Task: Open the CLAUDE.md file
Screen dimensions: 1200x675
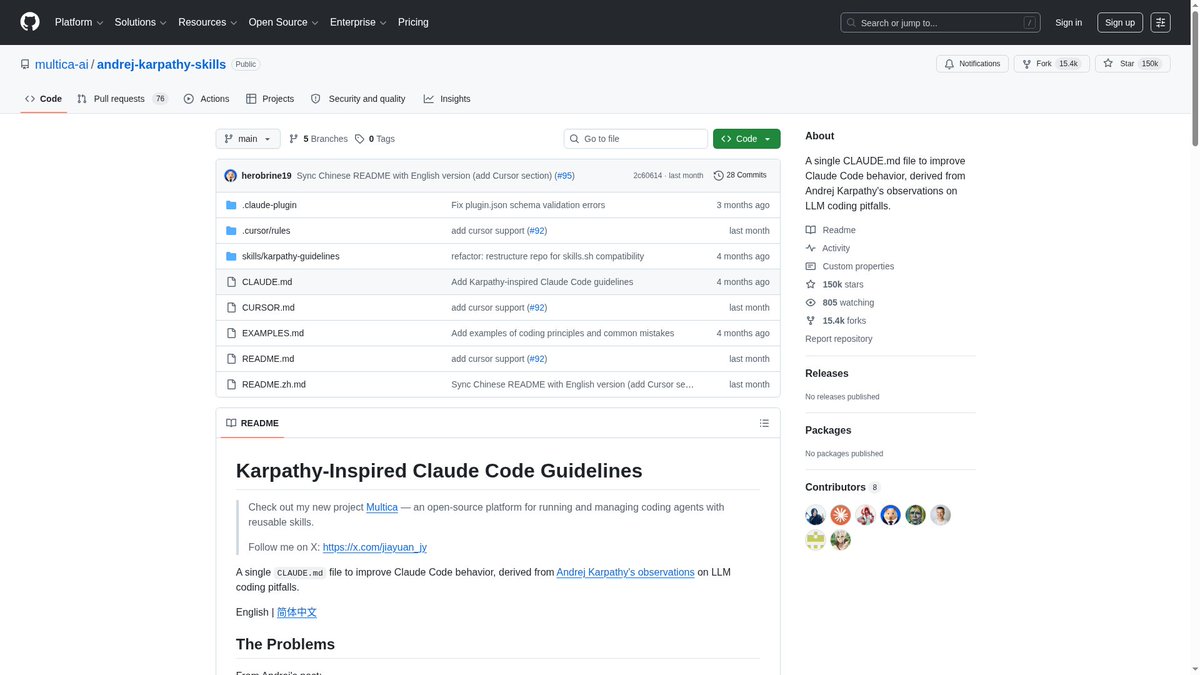Action: [x=267, y=282]
